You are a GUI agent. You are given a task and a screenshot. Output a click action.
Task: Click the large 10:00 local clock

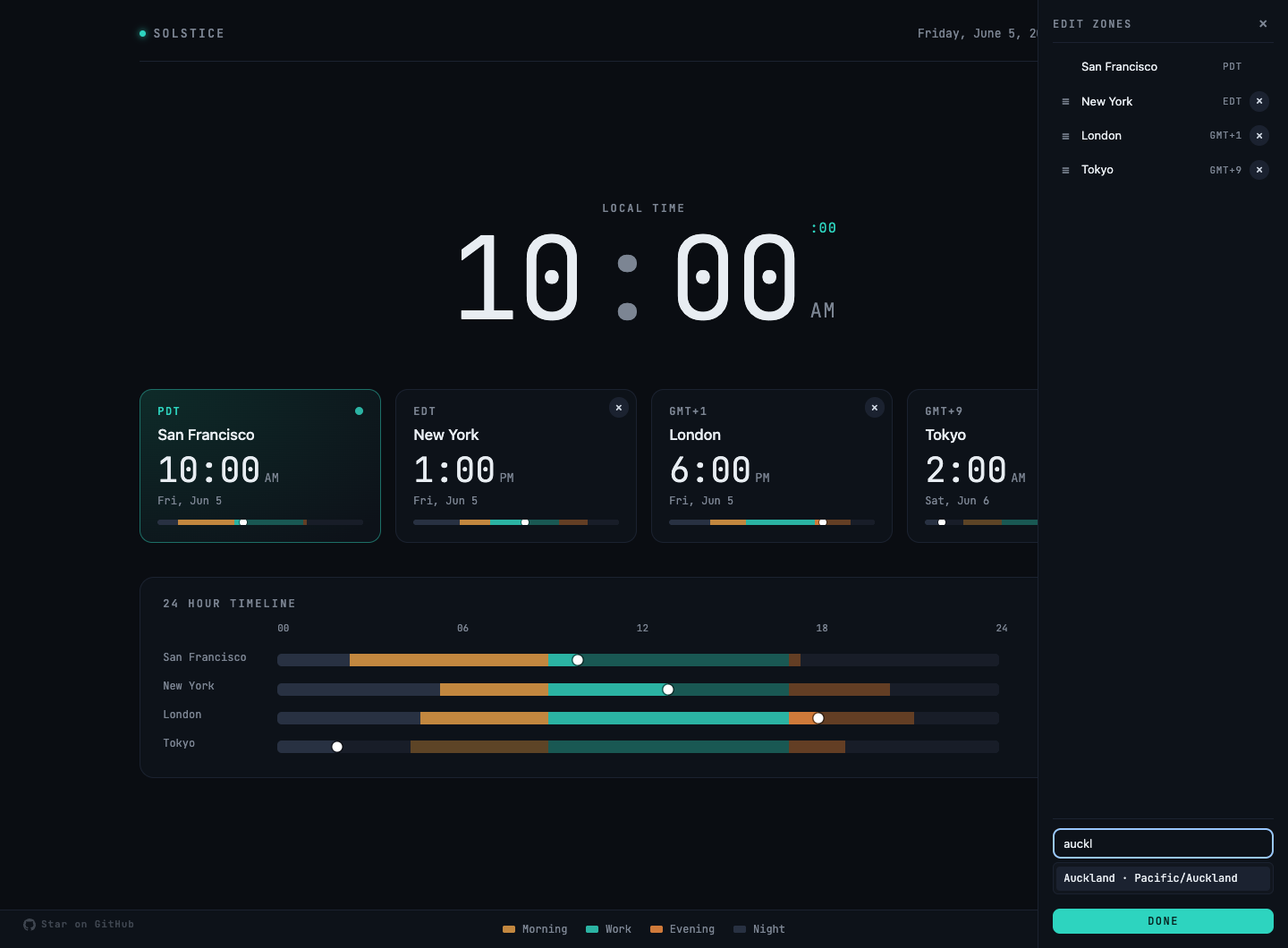627,277
